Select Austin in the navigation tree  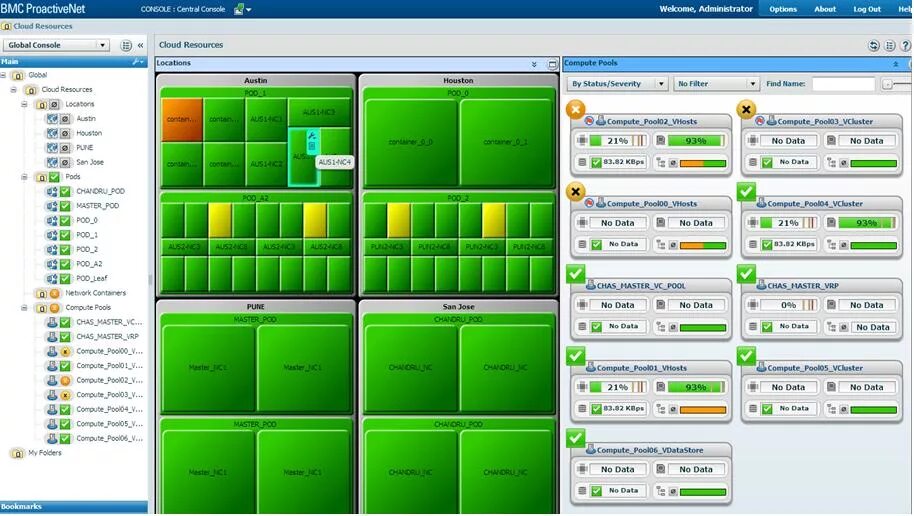pyautogui.click(x=86, y=118)
